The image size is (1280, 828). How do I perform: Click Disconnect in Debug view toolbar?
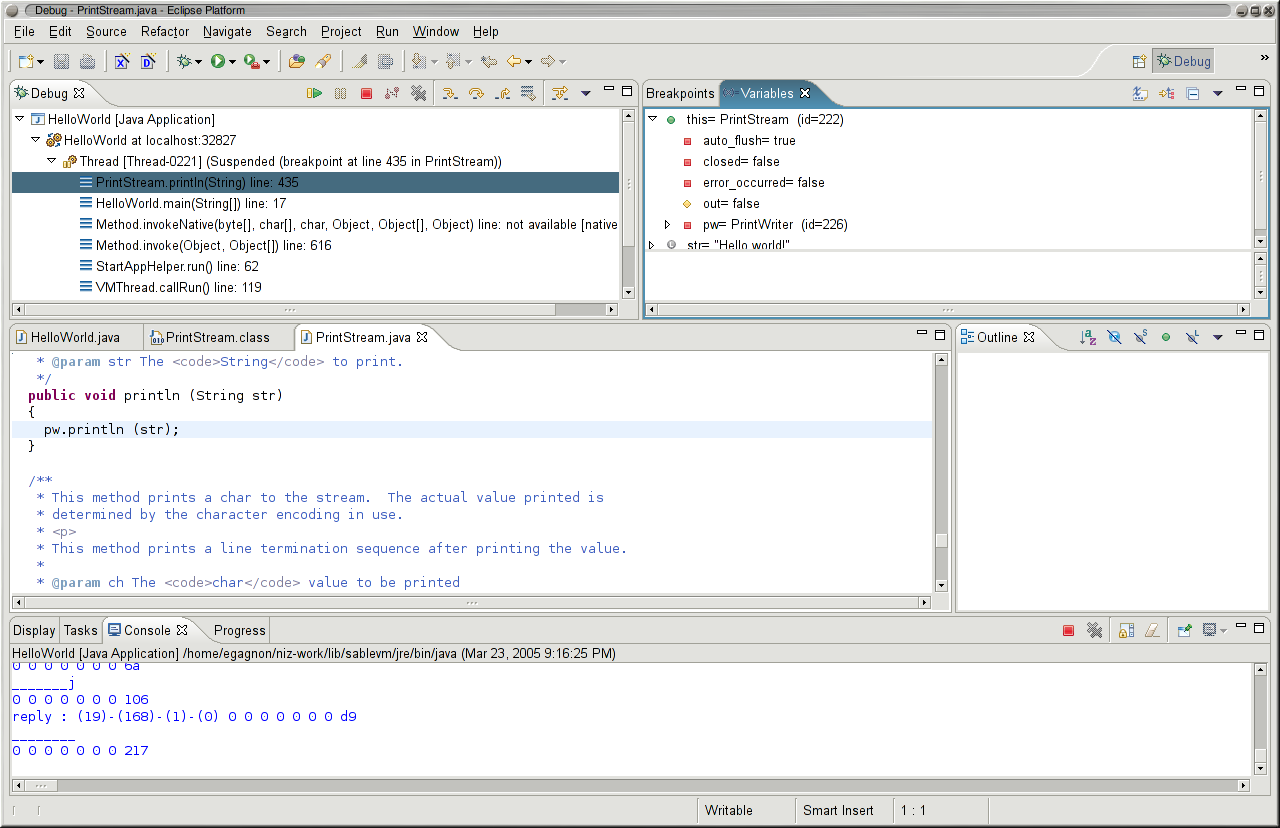392,93
